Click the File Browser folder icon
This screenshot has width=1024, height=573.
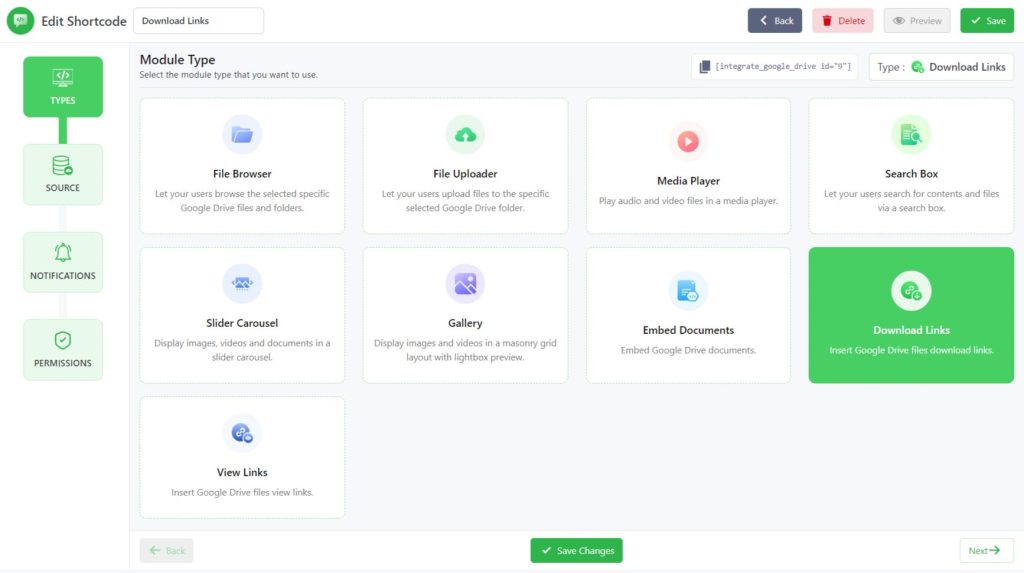click(242, 135)
